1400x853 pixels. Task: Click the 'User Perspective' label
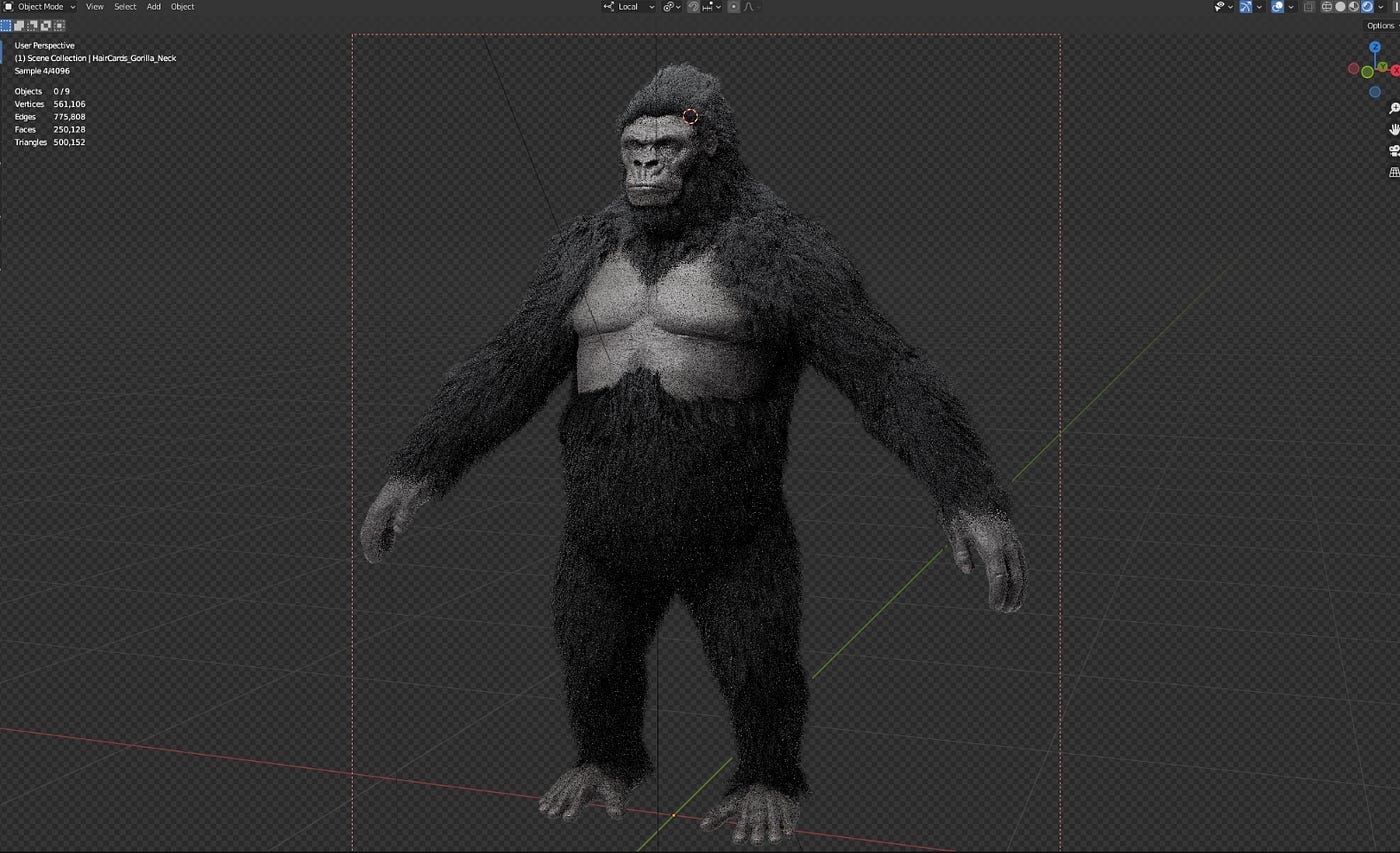coord(44,46)
